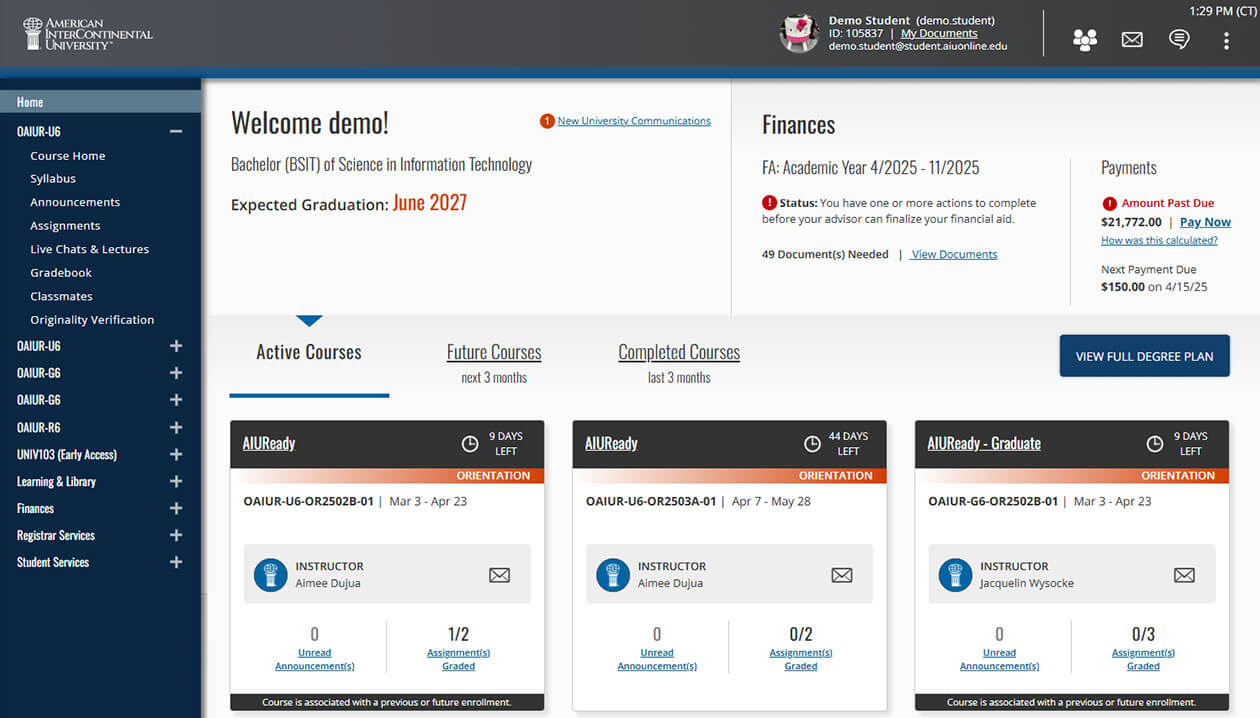This screenshot has height=718, width=1260.
Task: Click the Demo Student avatar picture
Action: point(799,34)
